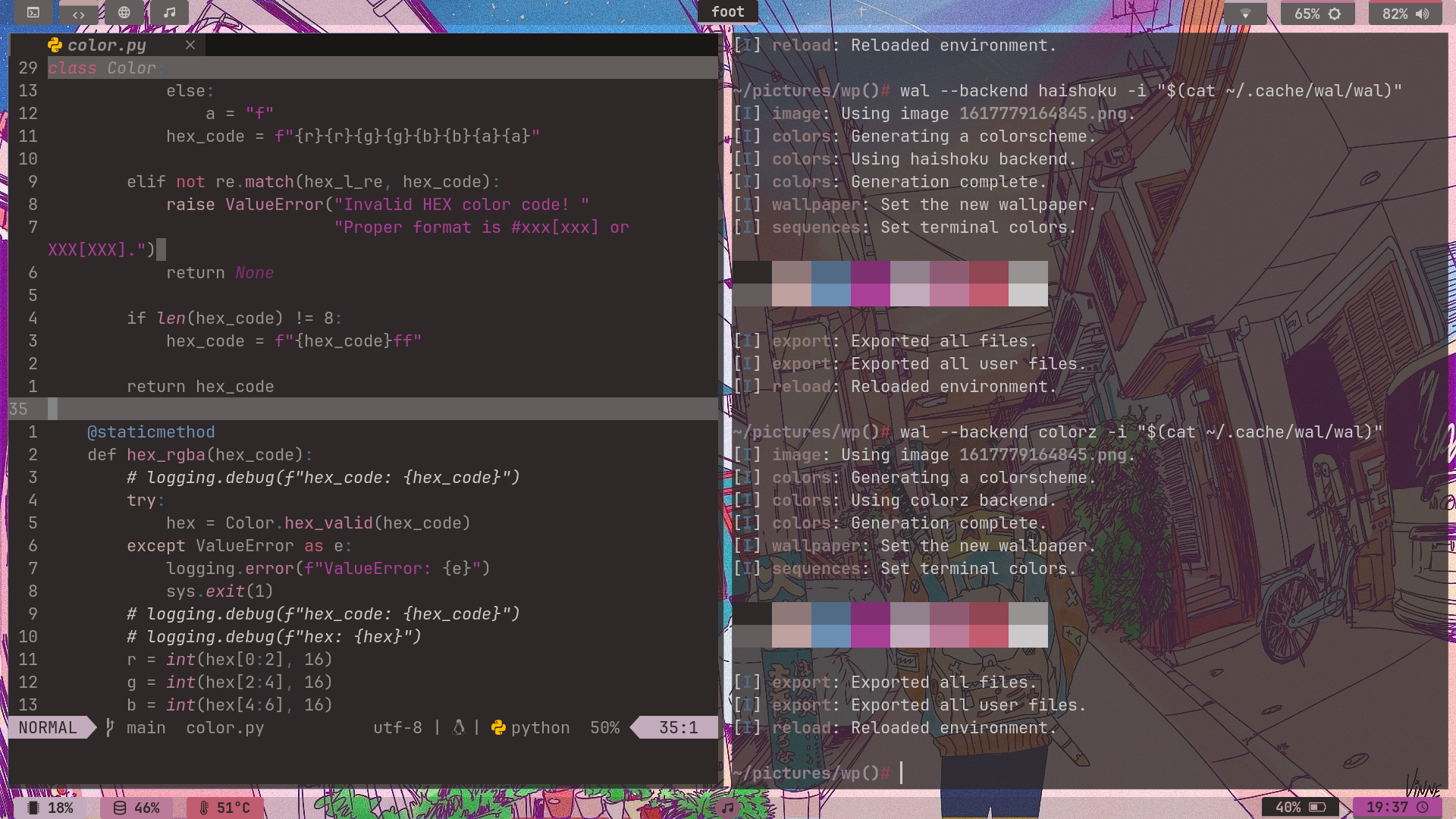This screenshot has height=819, width=1456.
Task: Click the 50% scroll position indicator
Action: pos(604,728)
